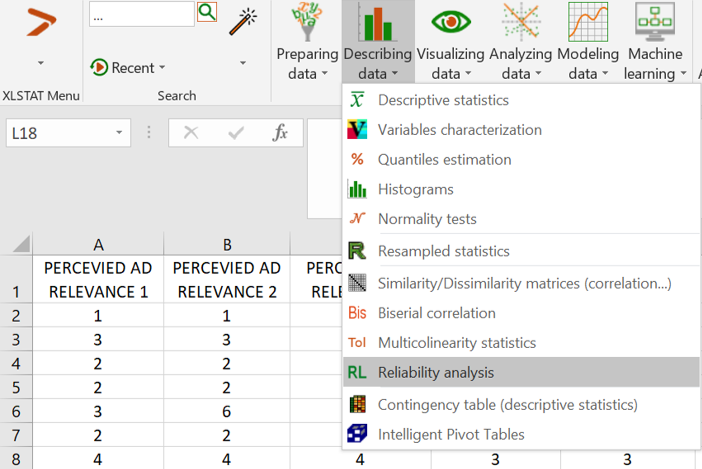This screenshot has height=469, width=702.
Task: Choose Variables characterization menu item
Action: pos(521,129)
